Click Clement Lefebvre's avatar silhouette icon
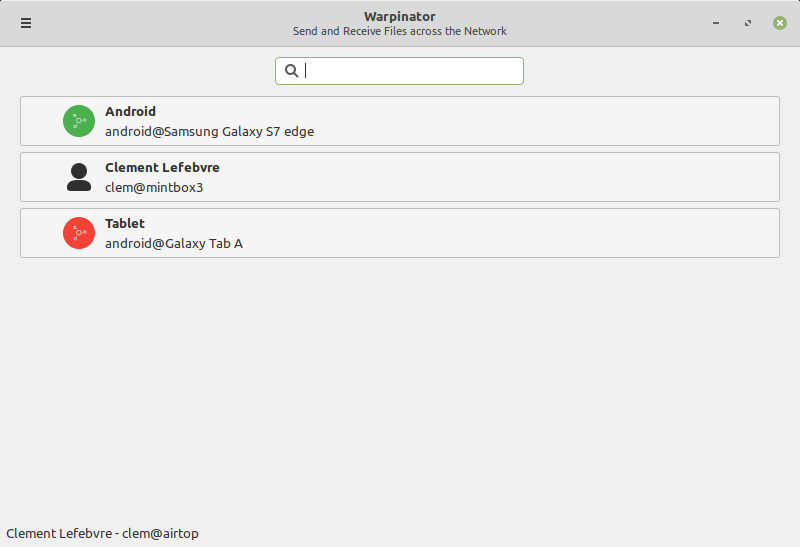The height and width of the screenshot is (547, 800). [x=78, y=177]
